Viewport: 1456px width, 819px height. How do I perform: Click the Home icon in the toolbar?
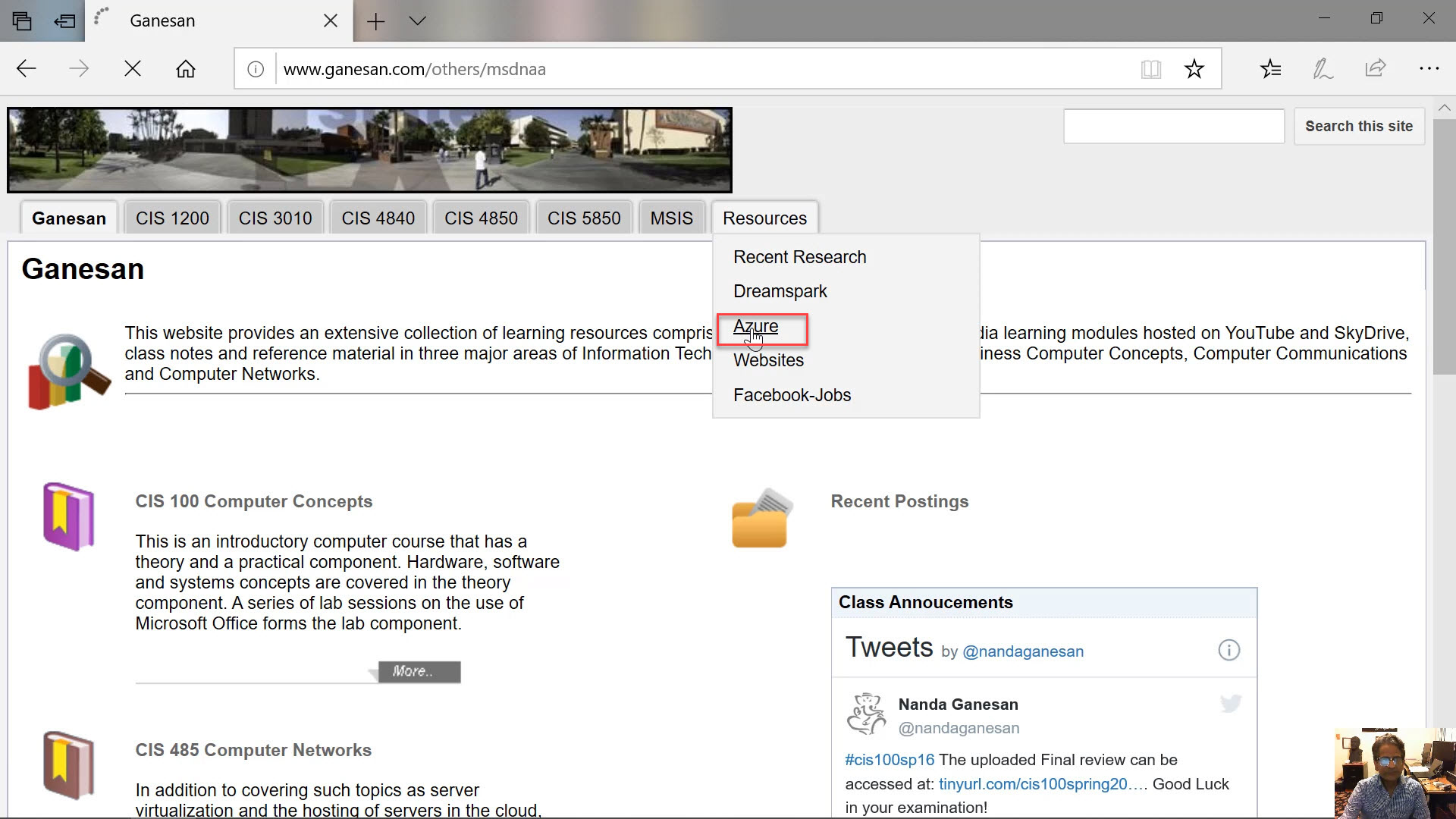point(186,69)
